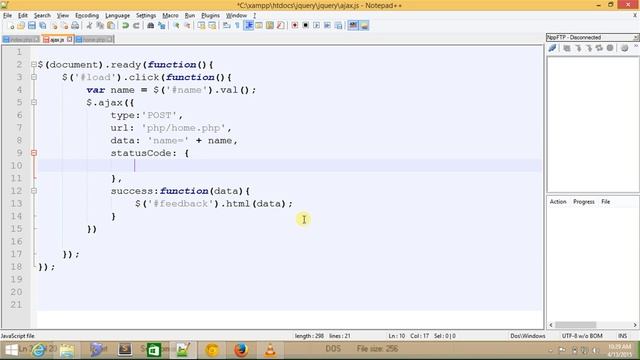Click on line number 16 in margin

(16, 241)
